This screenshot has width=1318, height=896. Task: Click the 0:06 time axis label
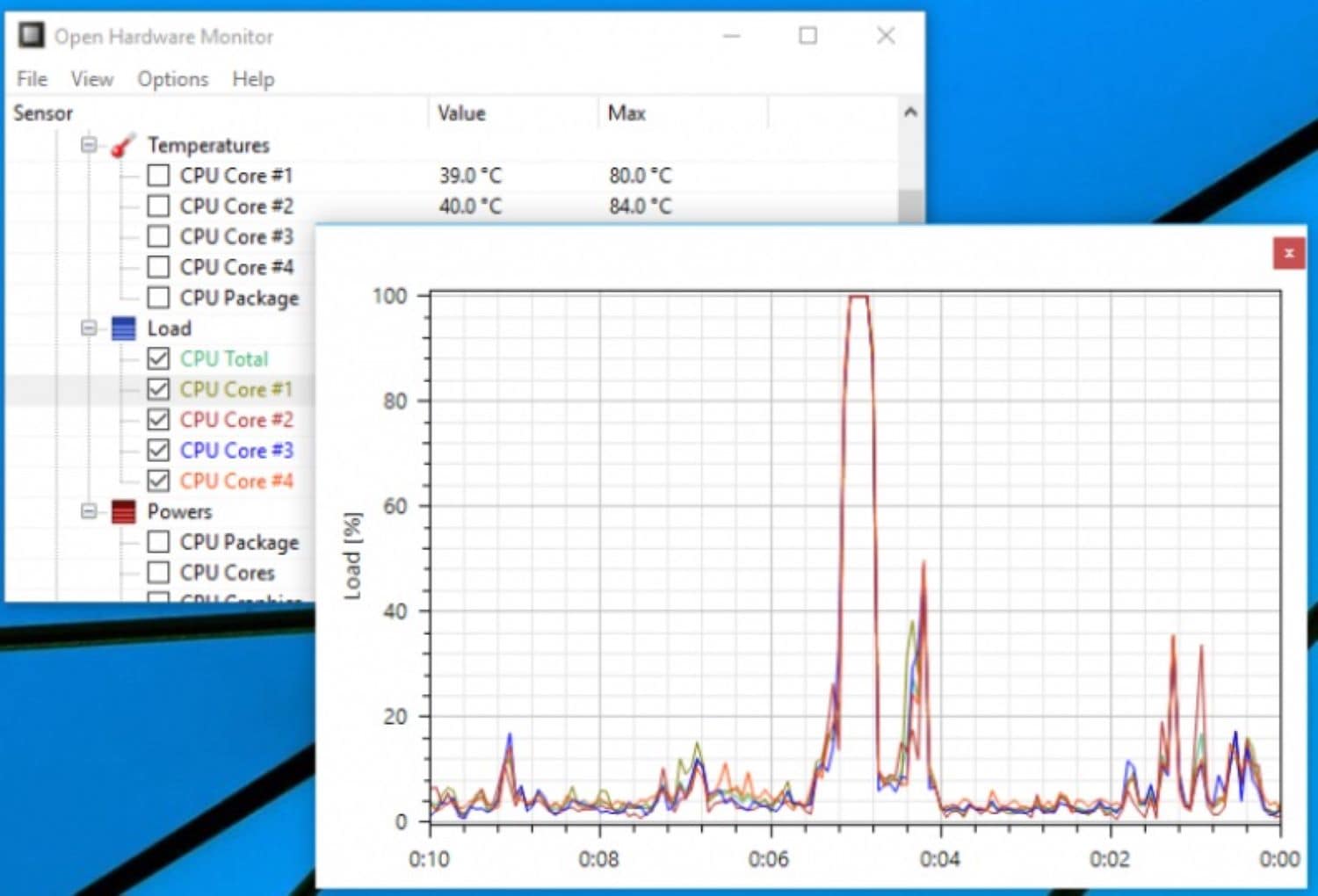(769, 858)
